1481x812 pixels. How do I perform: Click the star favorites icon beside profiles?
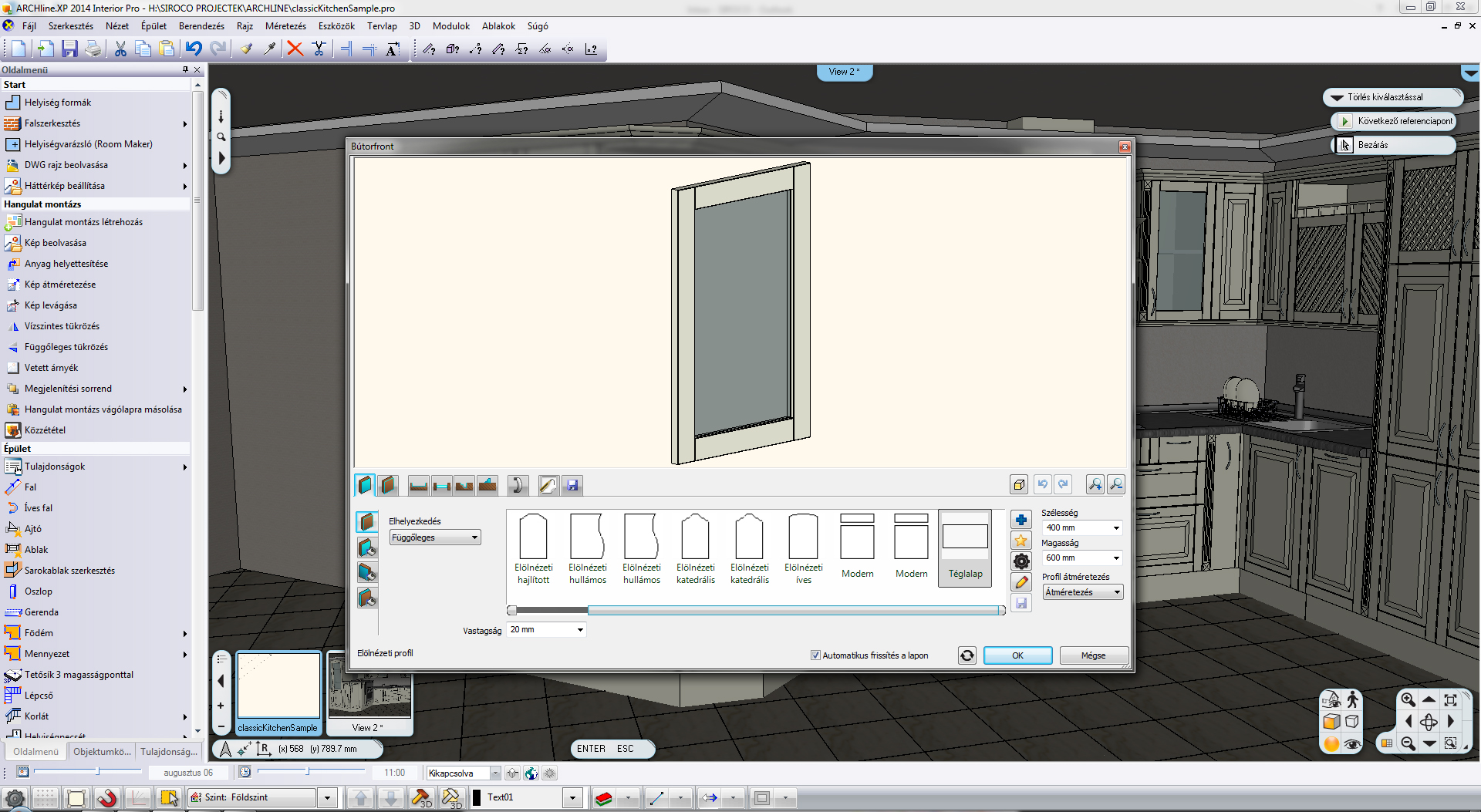coord(1021,541)
